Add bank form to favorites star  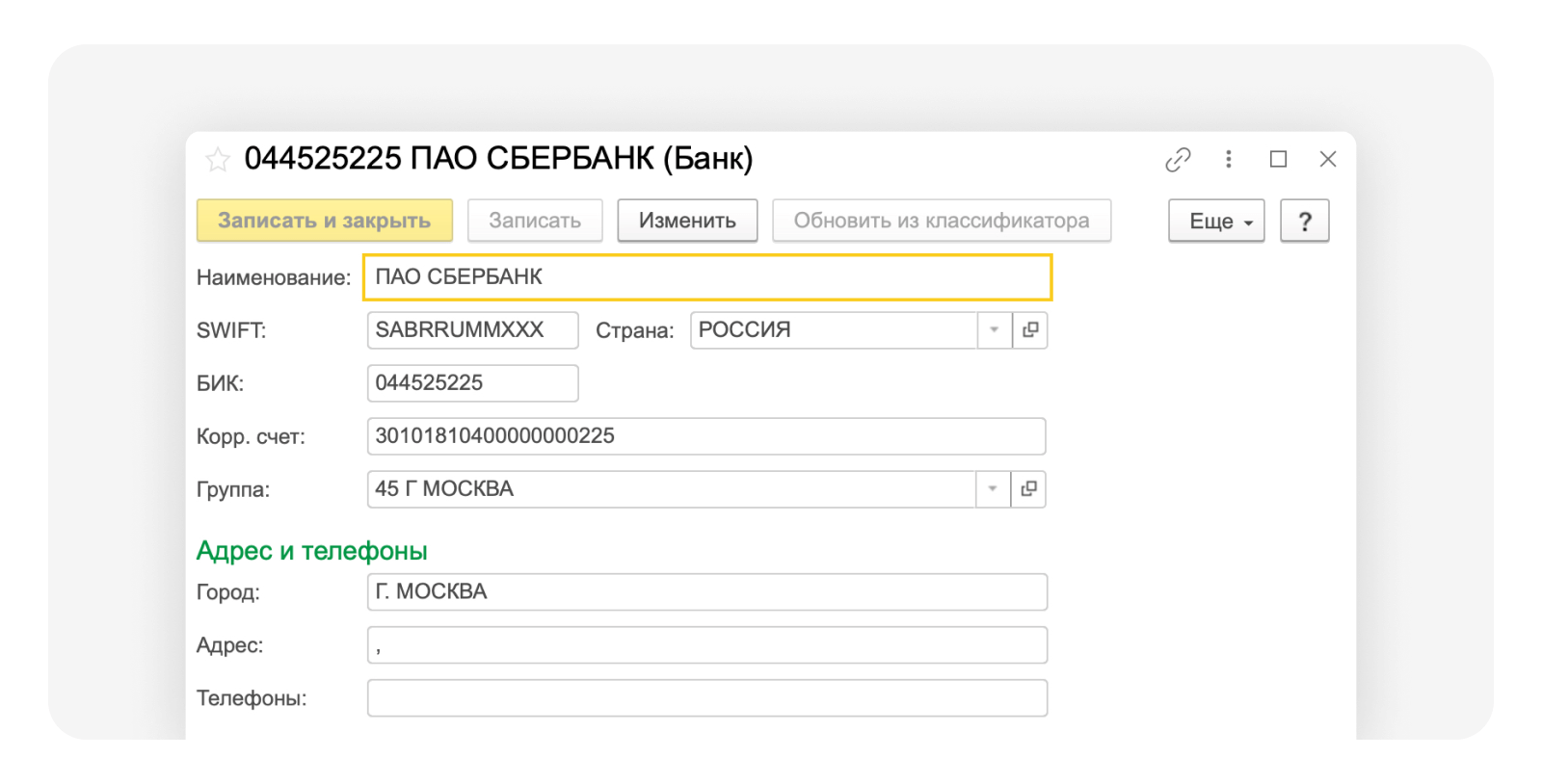(x=218, y=159)
